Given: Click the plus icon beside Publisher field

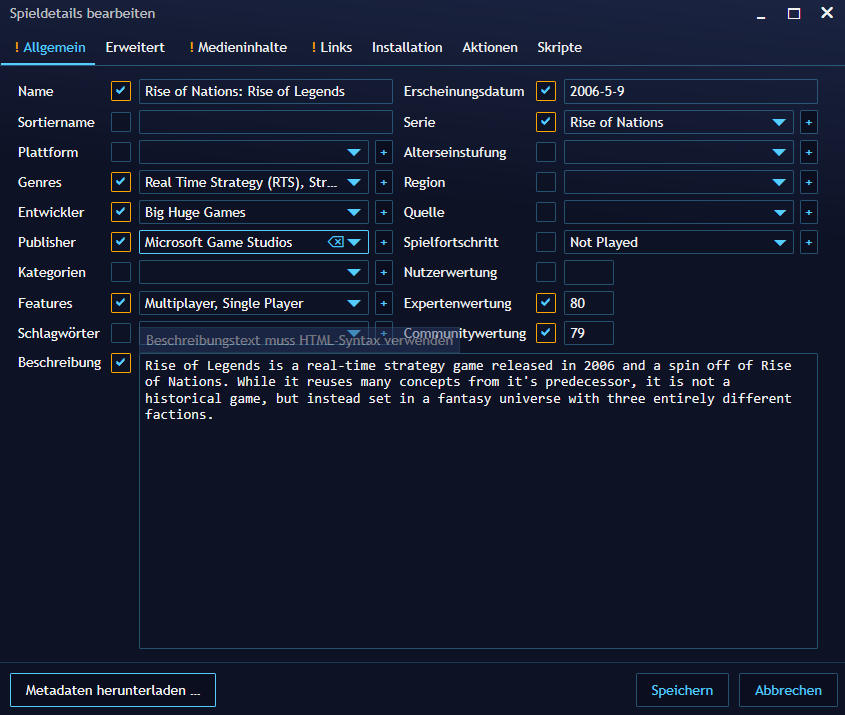Looking at the screenshot, I should 383,242.
